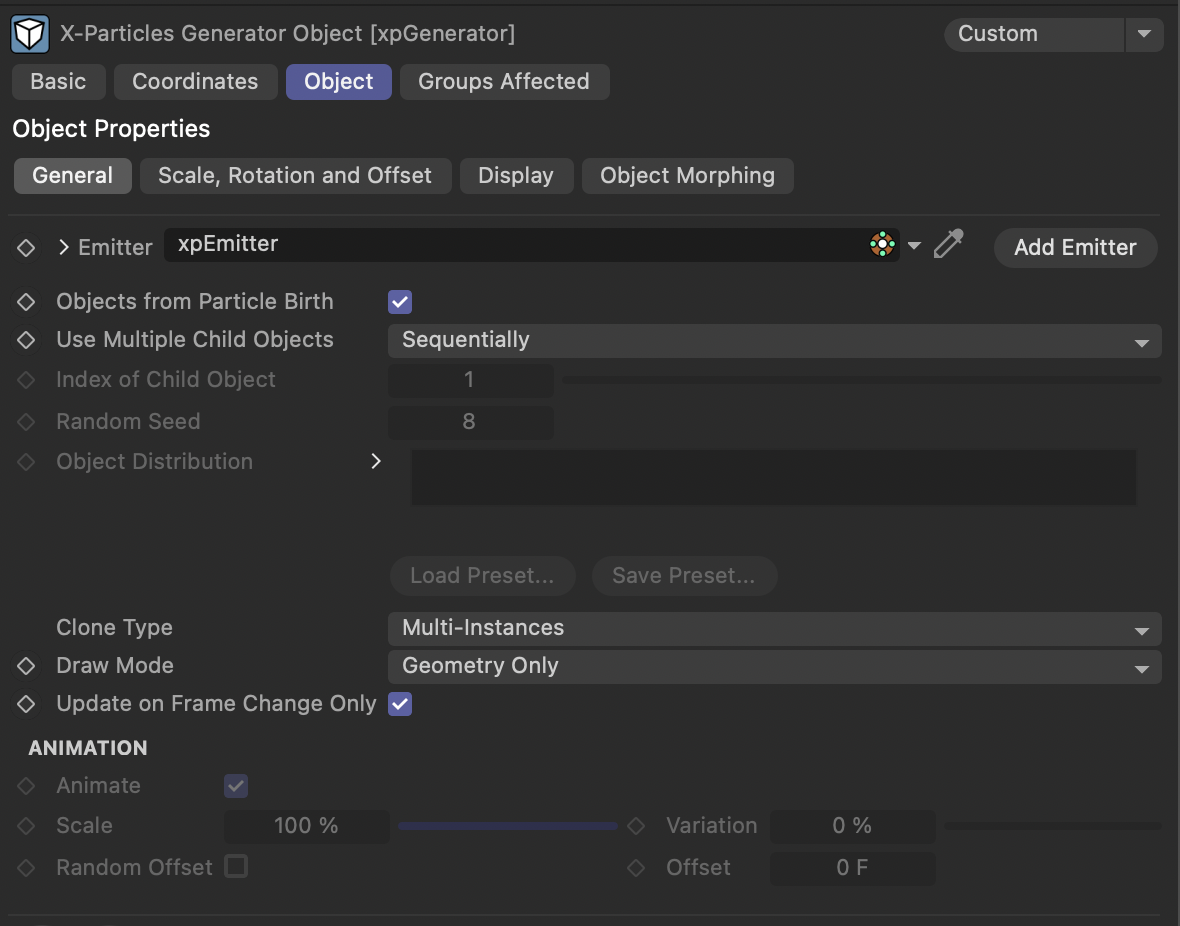Click the Index of Child Object value field
Image resolution: width=1180 pixels, height=926 pixels.
470,380
